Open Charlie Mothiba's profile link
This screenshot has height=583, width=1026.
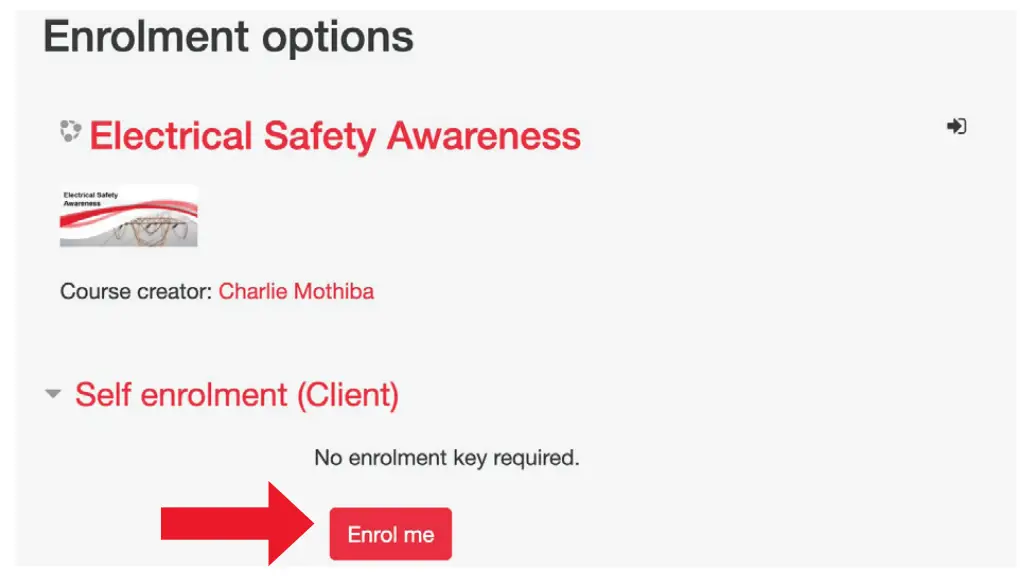(296, 292)
